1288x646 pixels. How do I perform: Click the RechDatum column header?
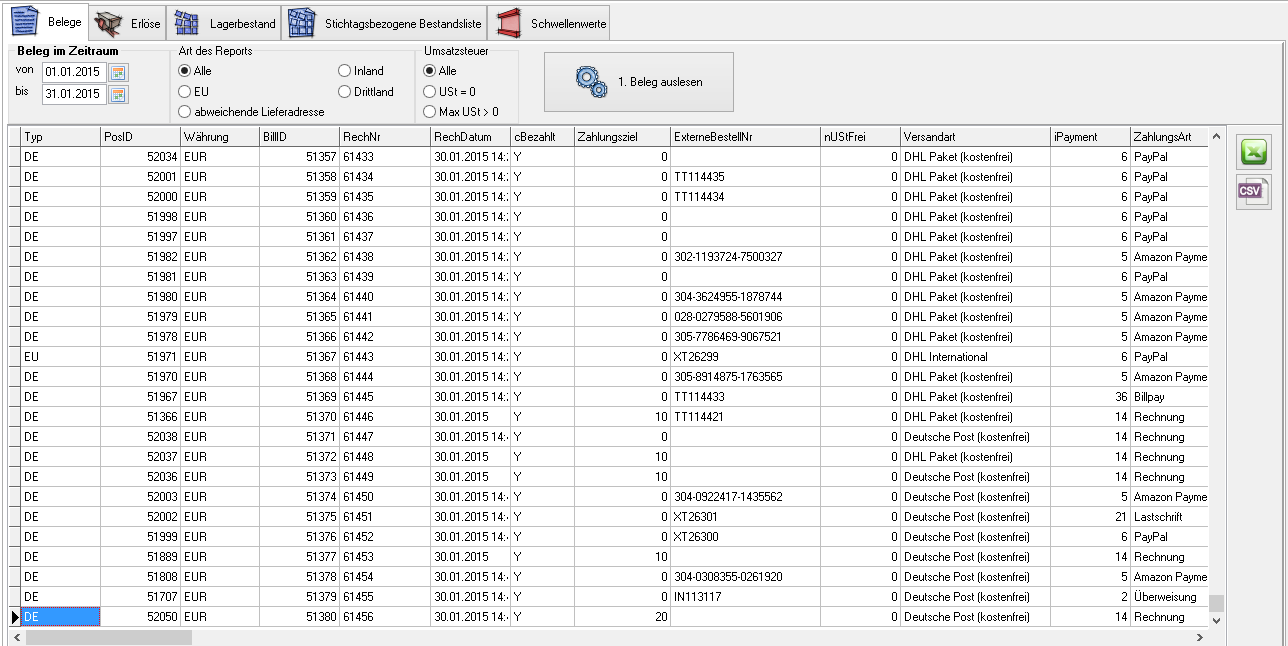pos(469,136)
